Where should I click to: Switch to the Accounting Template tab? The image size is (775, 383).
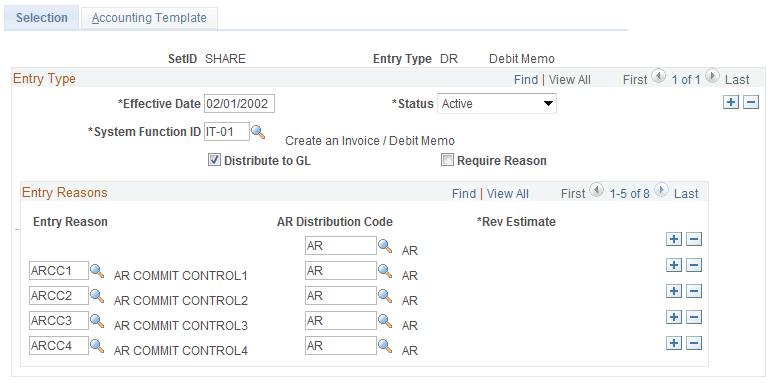tap(149, 18)
